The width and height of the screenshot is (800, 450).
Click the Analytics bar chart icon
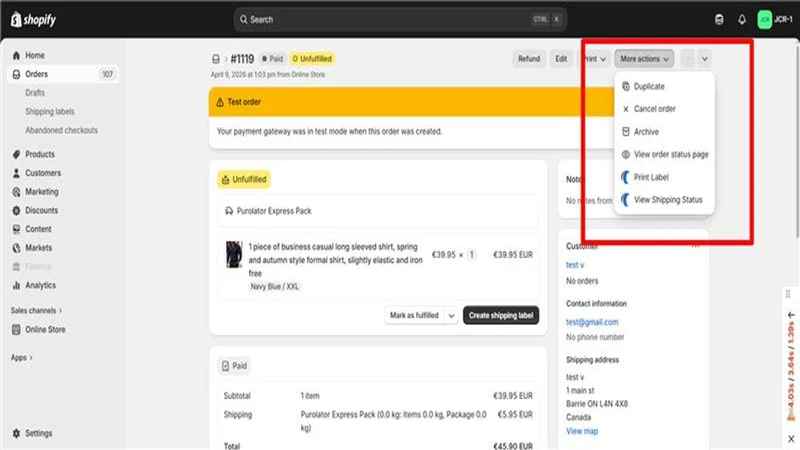(16, 285)
